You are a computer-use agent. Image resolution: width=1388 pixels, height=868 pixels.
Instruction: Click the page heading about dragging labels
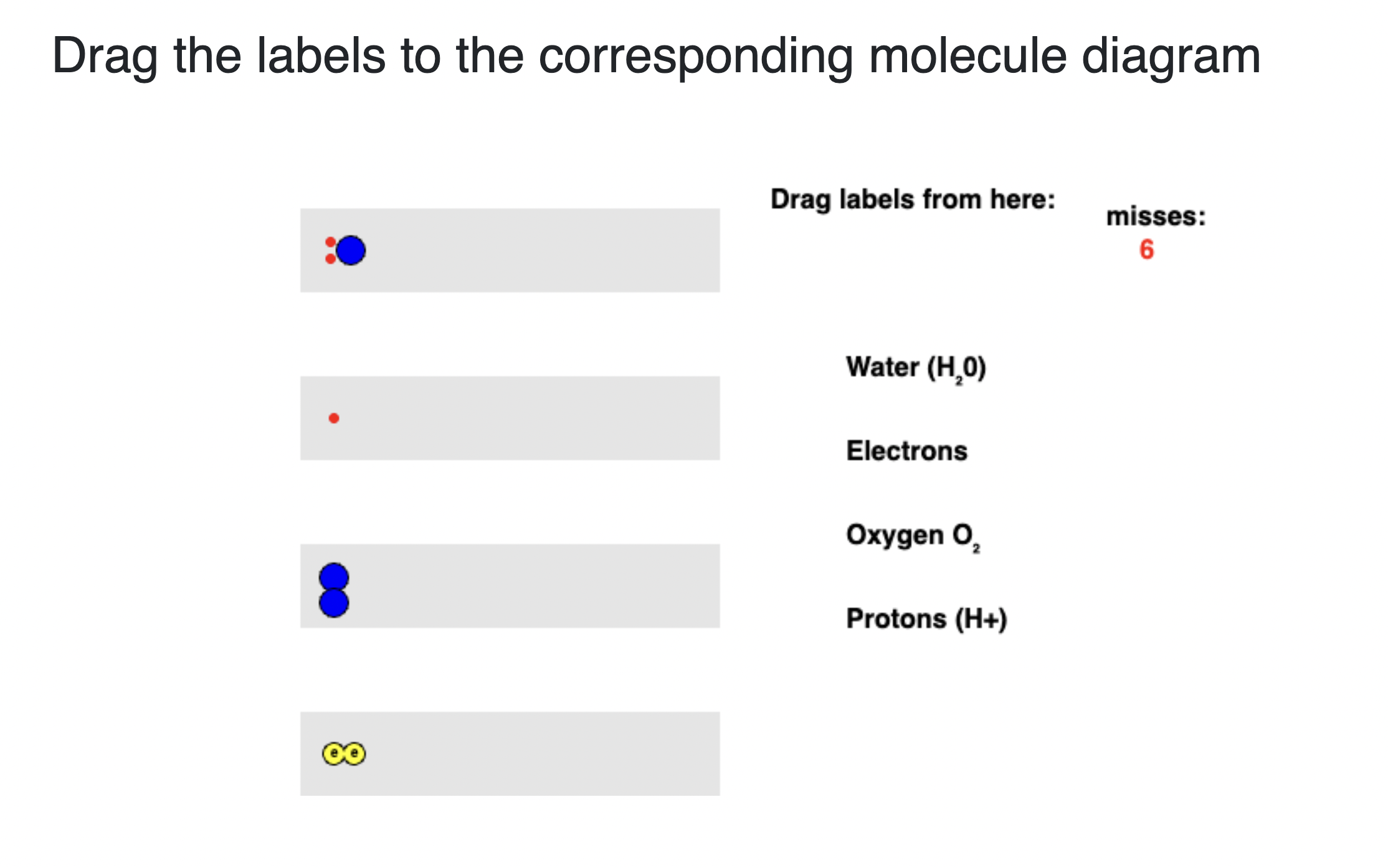pyautogui.click(x=657, y=56)
